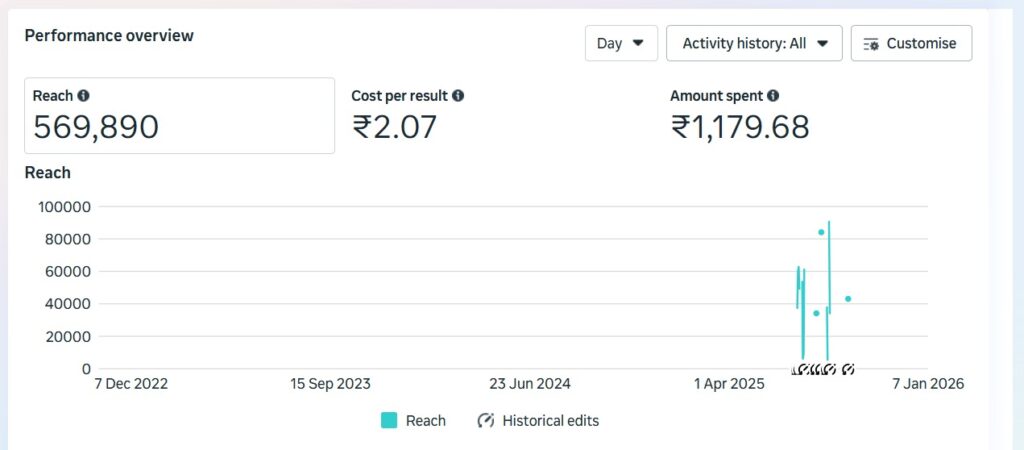Open the Day breakdown dropdown
The width and height of the screenshot is (1024, 450).
tap(620, 43)
